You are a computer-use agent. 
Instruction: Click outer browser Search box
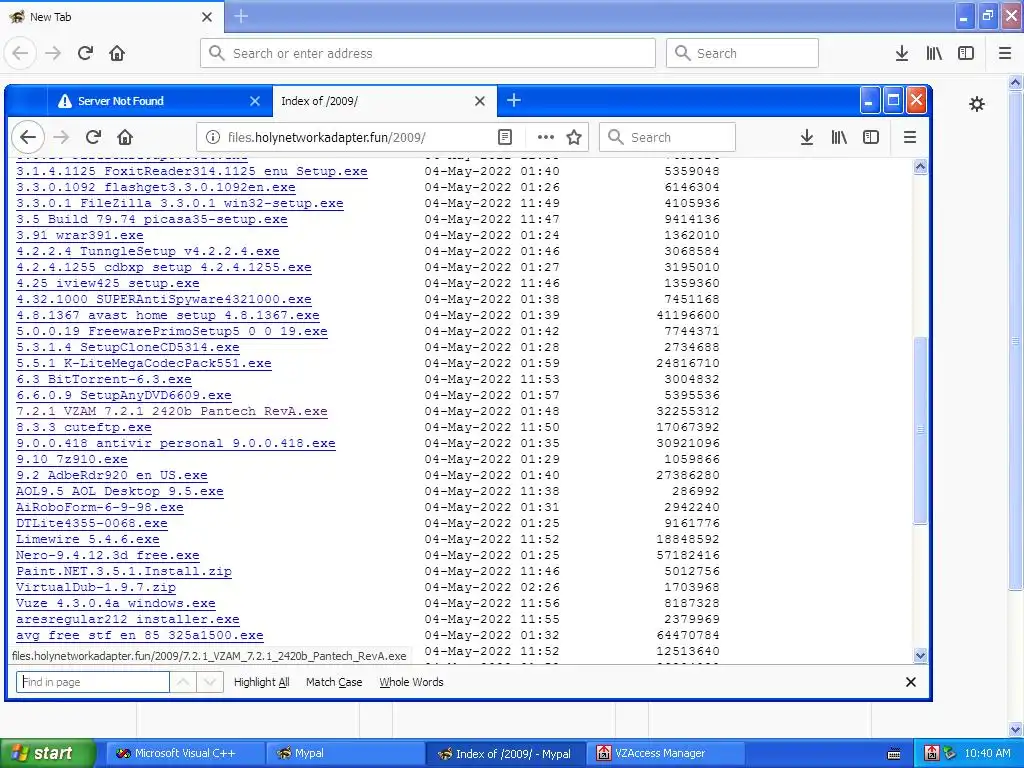(743, 53)
